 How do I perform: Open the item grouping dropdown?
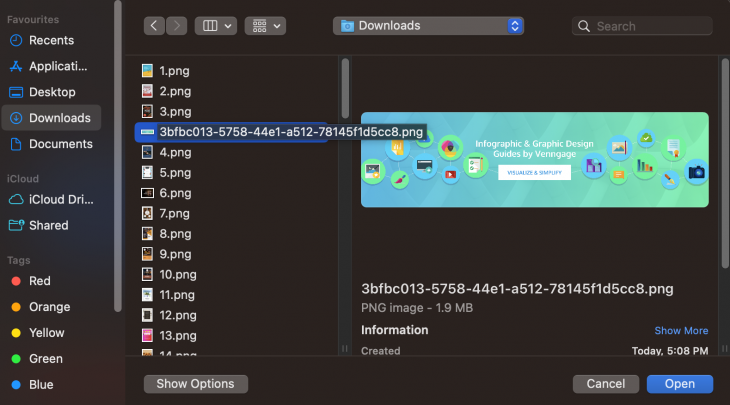tap(265, 26)
